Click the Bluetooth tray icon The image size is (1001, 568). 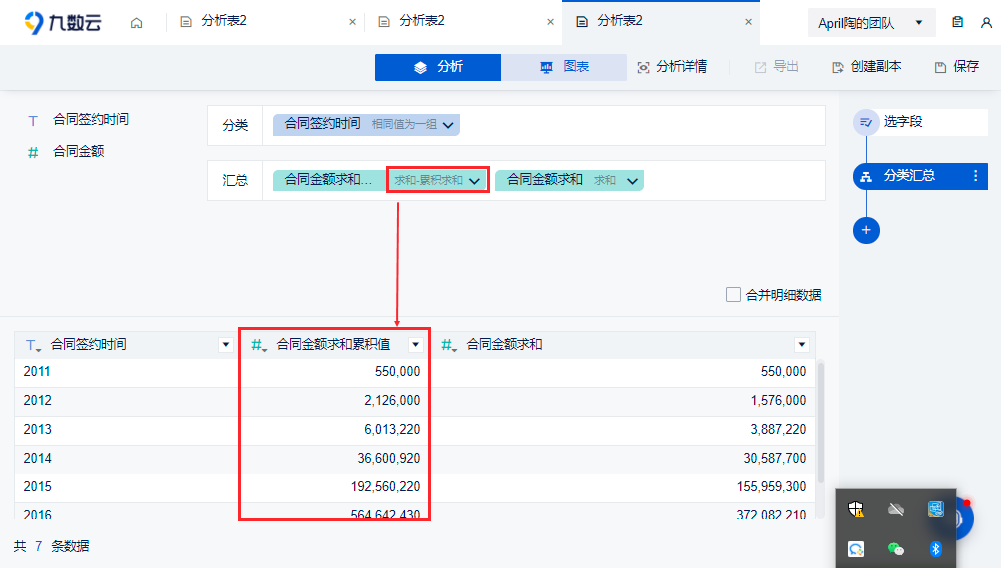[x=936, y=549]
